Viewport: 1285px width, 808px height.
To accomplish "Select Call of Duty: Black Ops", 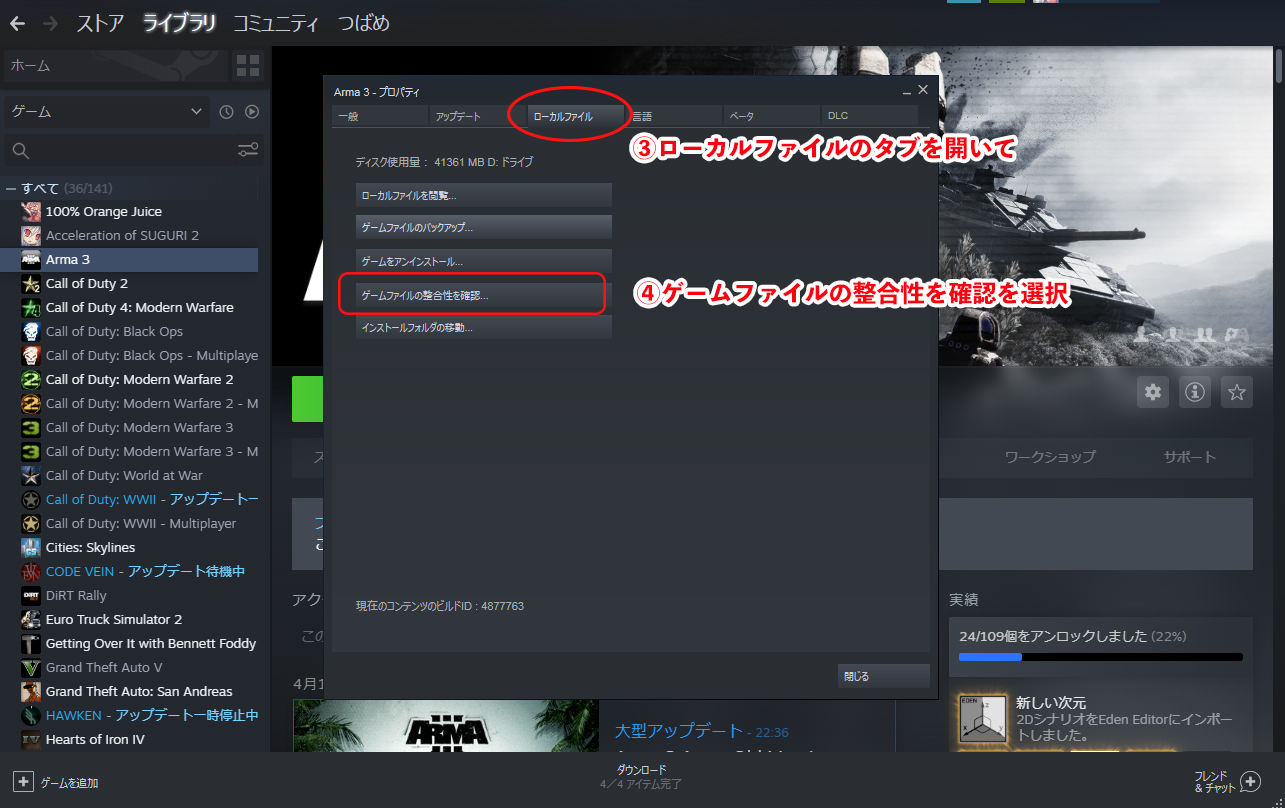I will pos(130,331).
